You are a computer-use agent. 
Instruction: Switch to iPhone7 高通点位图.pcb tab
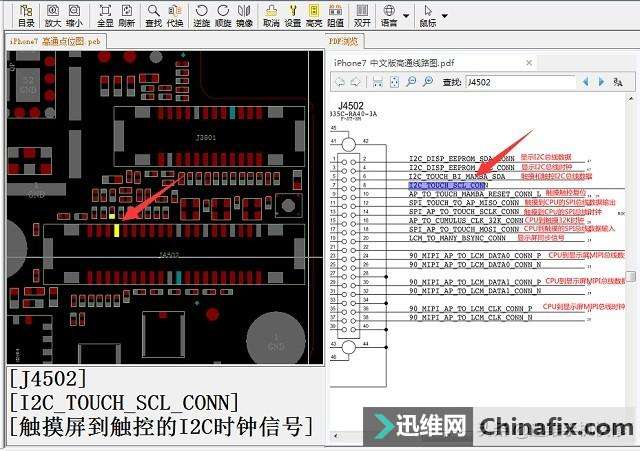pyautogui.click(x=56, y=41)
